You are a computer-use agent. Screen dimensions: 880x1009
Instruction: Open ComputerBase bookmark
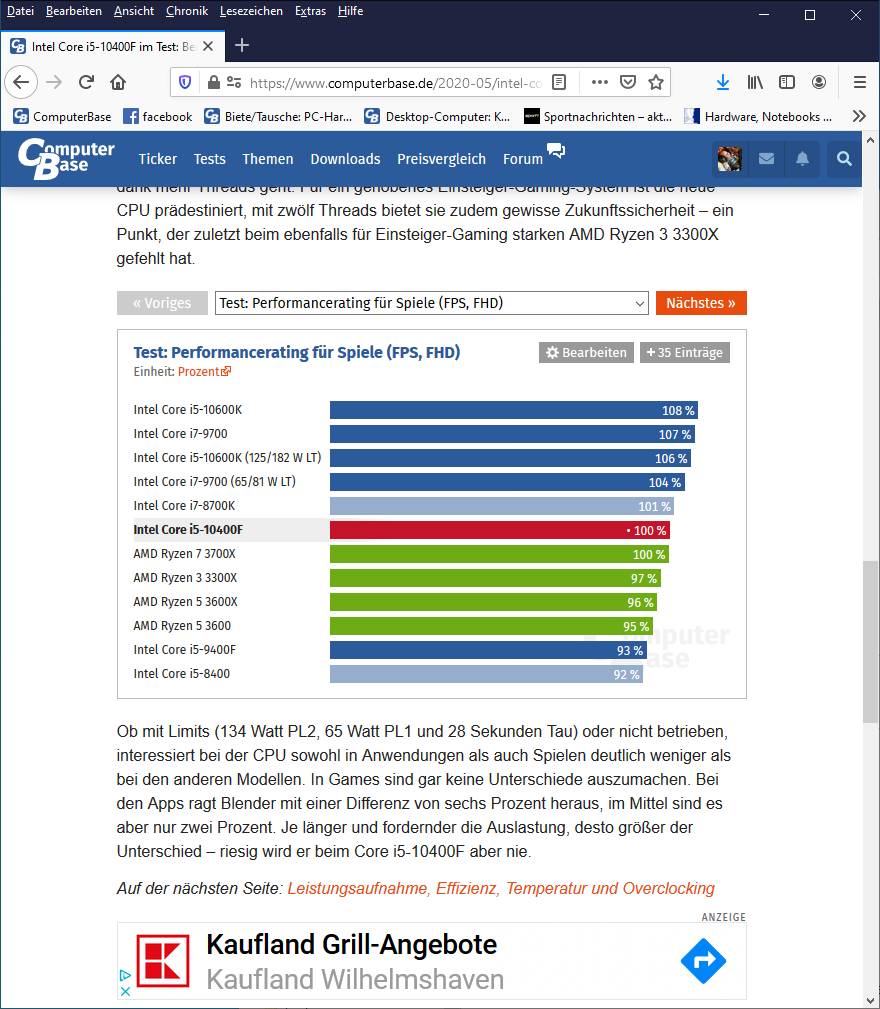point(62,116)
